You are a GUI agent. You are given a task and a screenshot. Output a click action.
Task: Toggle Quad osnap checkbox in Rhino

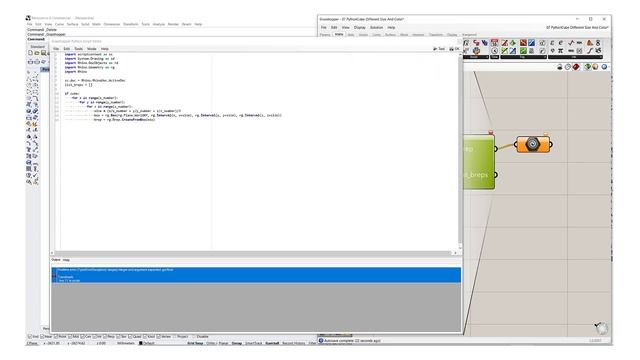(130, 337)
